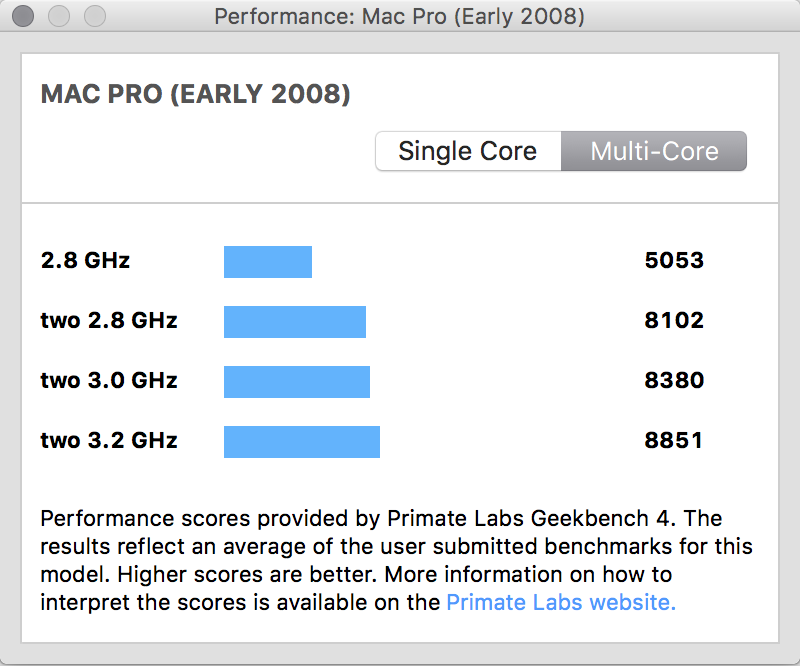
Task: Click the window zoom button
Action: [95, 17]
